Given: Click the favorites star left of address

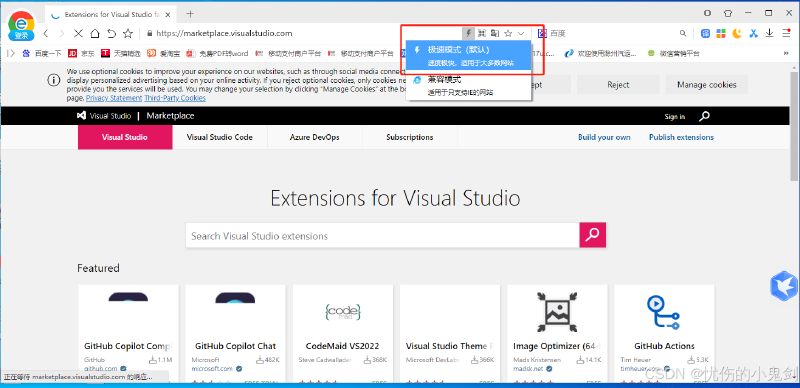Looking at the screenshot, I should coord(128,34).
